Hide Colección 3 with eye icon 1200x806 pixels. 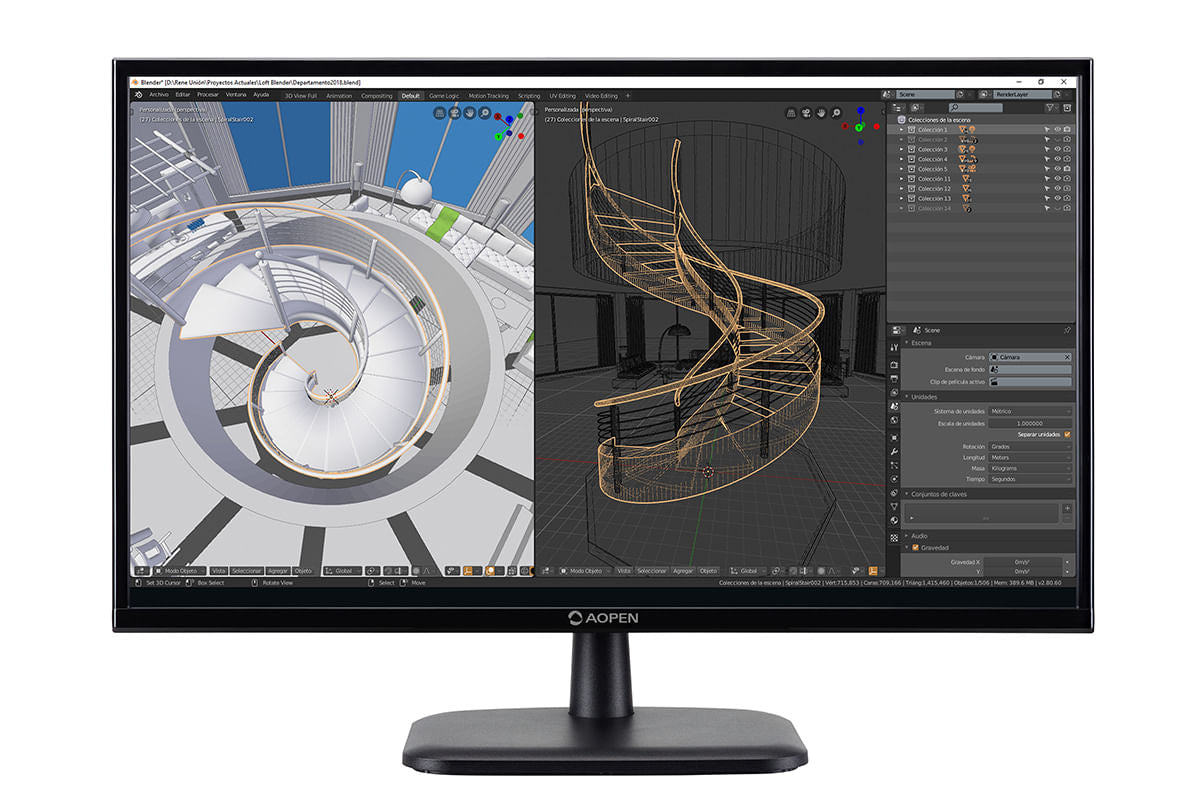pos(1057,149)
